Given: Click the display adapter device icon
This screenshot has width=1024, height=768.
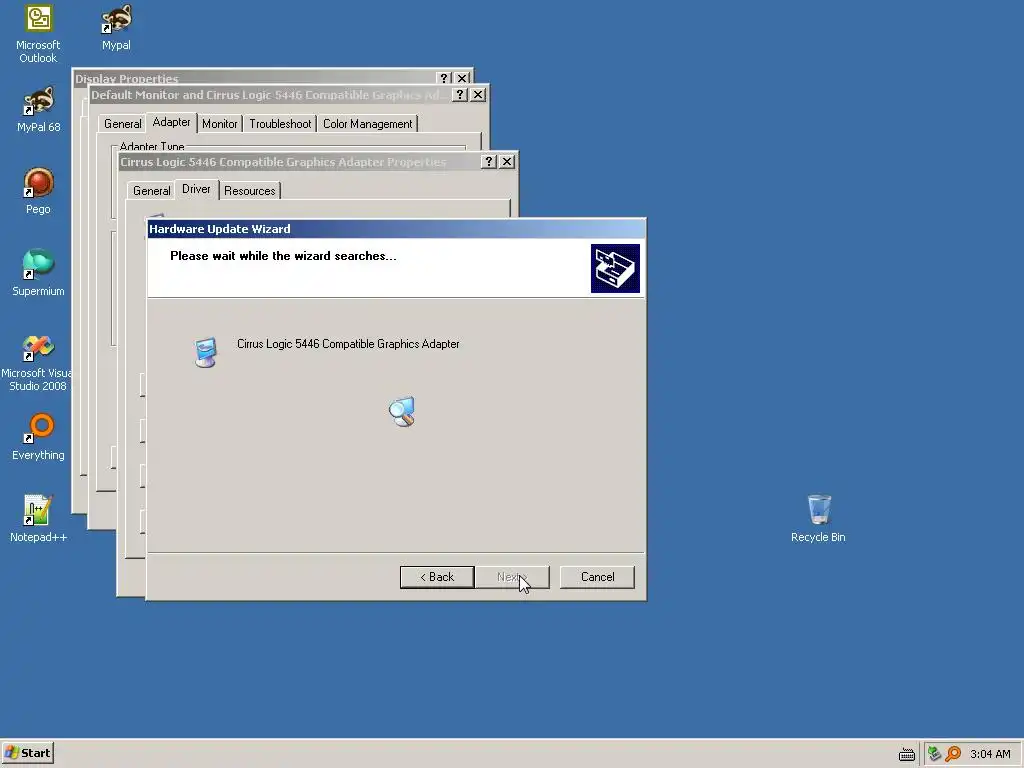Looking at the screenshot, I should point(206,353).
